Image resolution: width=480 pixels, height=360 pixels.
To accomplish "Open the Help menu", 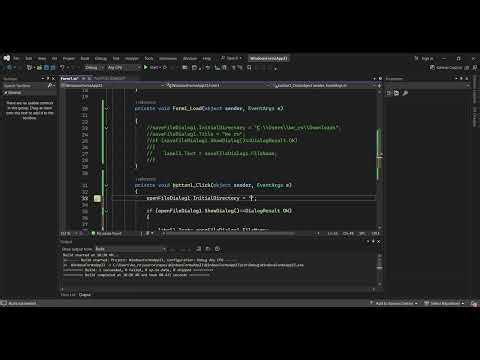I will coord(207,58).
